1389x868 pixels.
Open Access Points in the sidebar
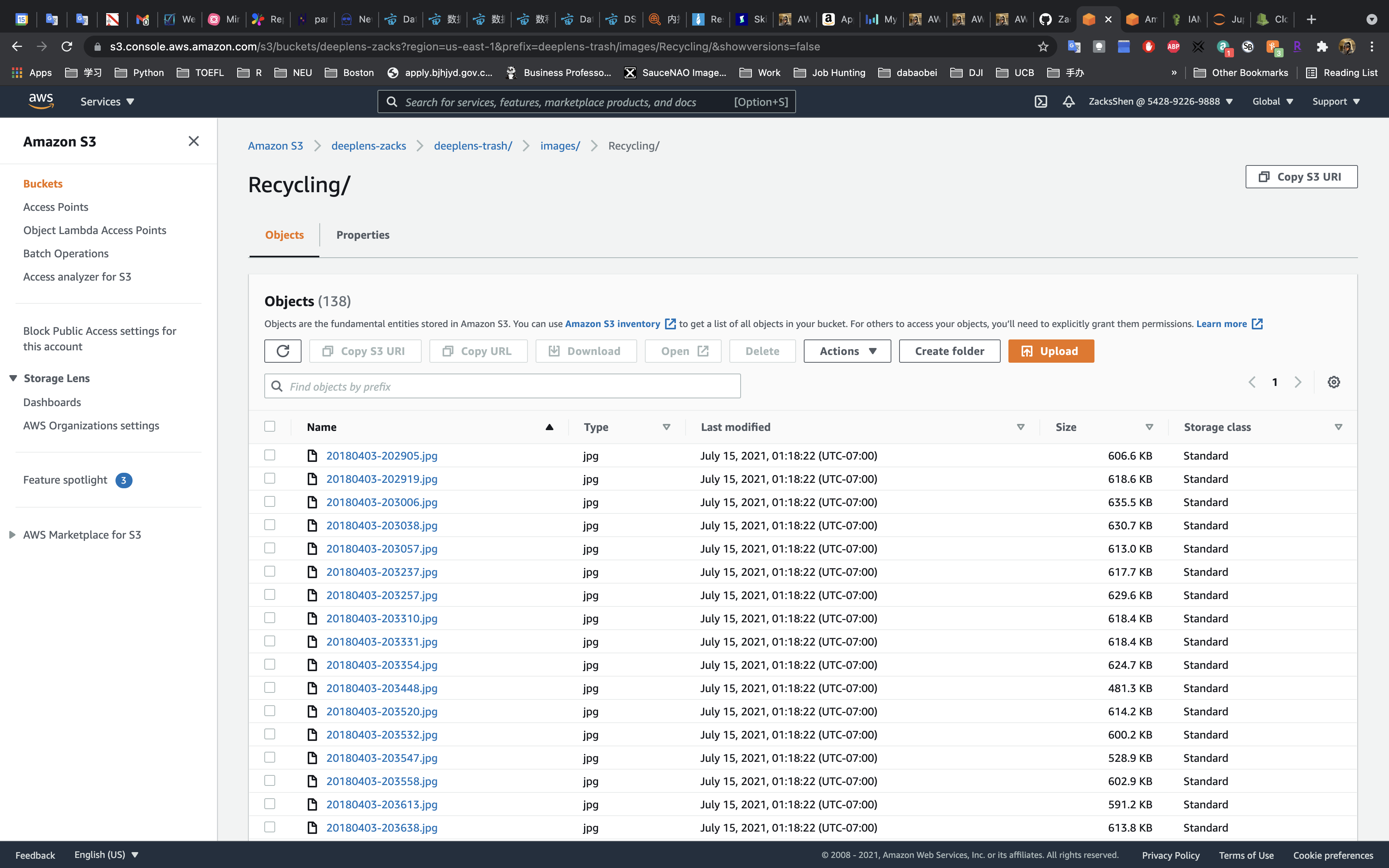[56, 207]
